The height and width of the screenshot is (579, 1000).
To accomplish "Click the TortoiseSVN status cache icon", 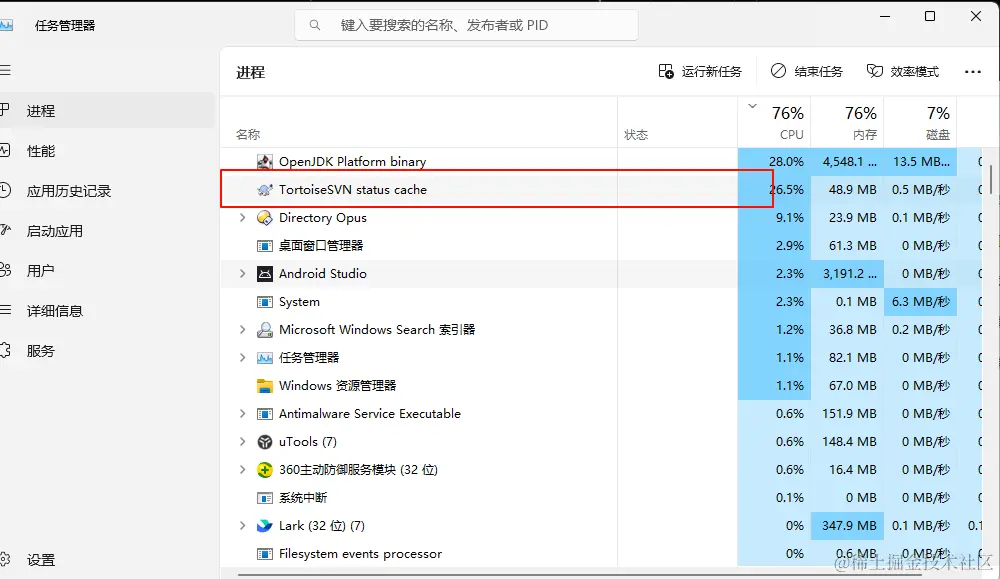I will pos(264,189).
